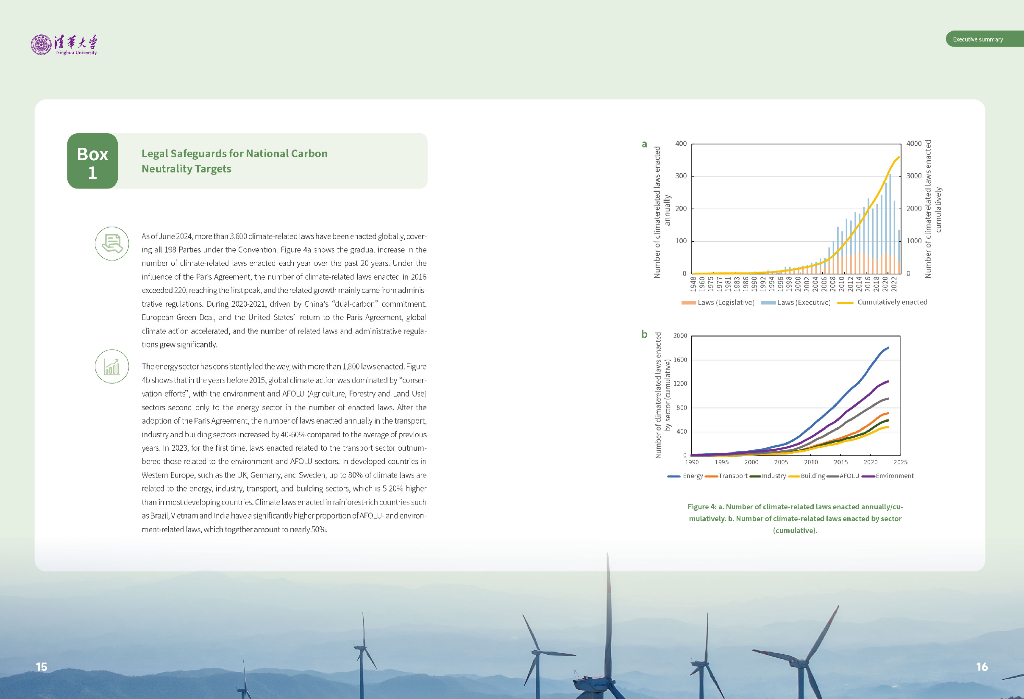Select heading Legal Safeguards for National Carbon Neutrality Targets
This screenshot has width=1024, height=699.
(234, 161)
